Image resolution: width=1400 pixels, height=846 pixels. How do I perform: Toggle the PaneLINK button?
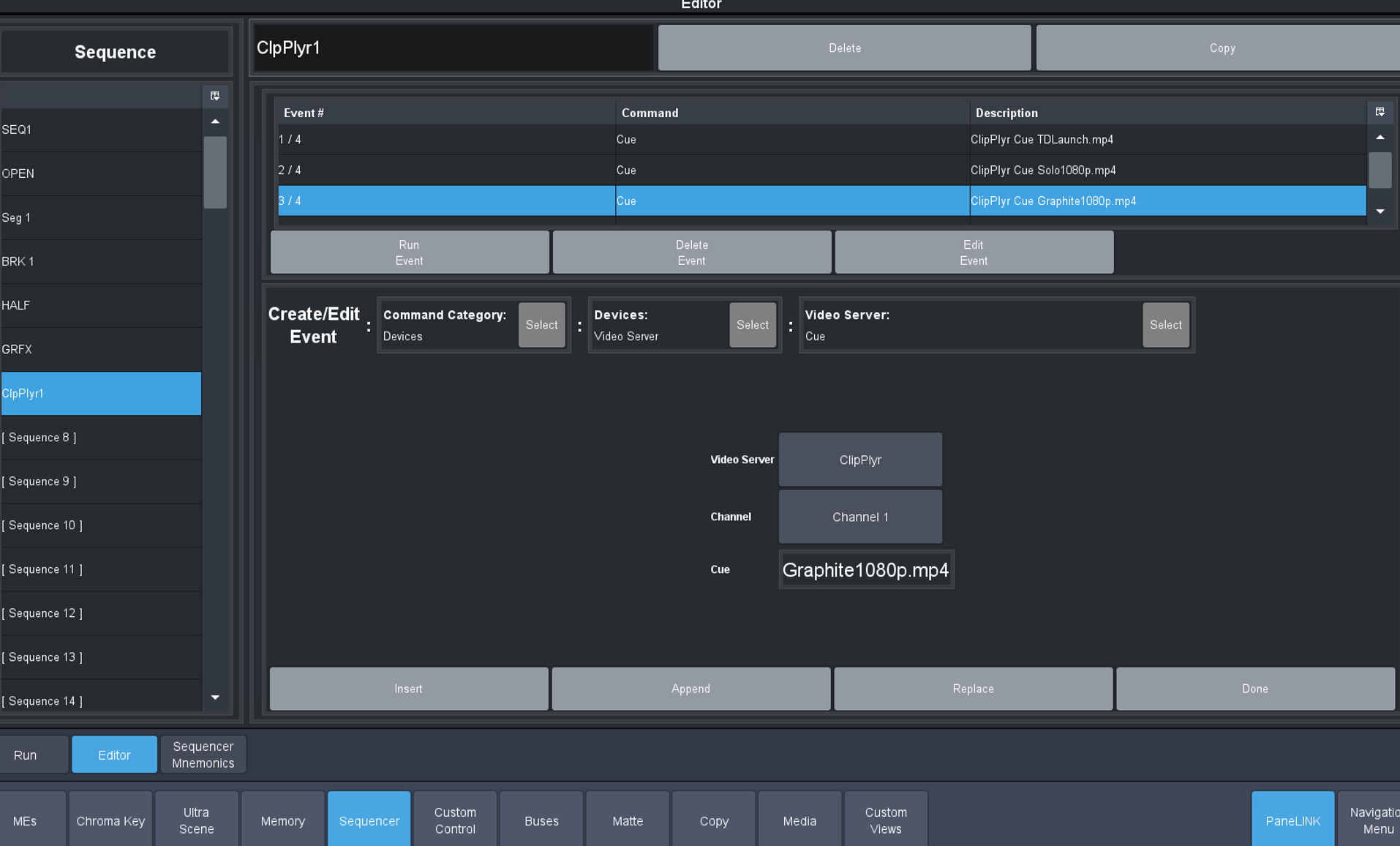click(1292, 820)
